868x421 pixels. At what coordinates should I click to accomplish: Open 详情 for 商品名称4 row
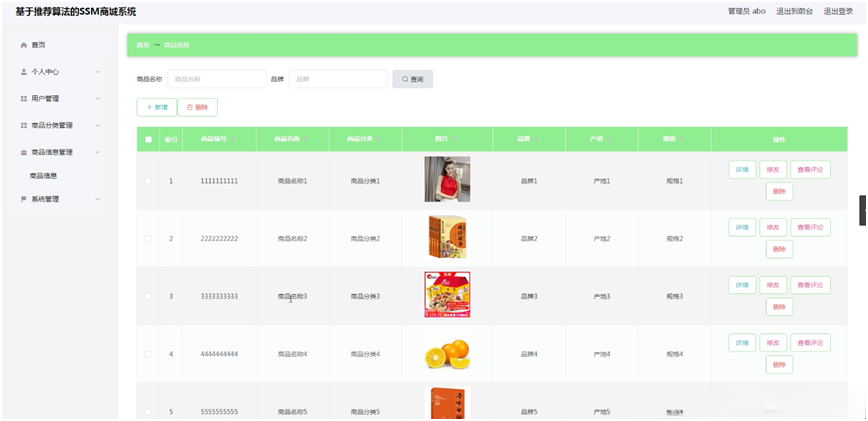click(742, 343)
